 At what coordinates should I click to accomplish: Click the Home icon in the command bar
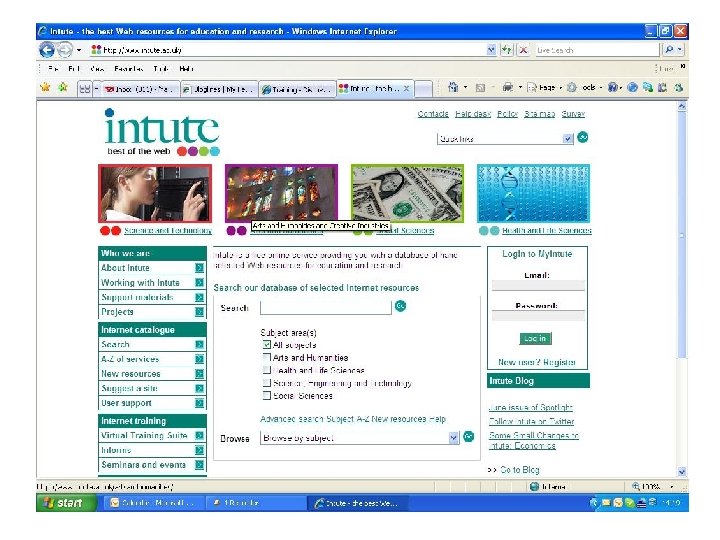[x=453, y=87]
